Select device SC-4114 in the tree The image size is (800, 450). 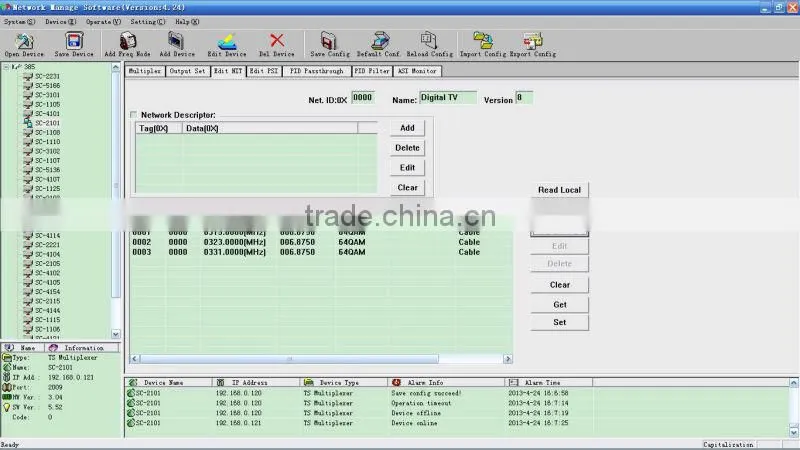coord(47,236)
